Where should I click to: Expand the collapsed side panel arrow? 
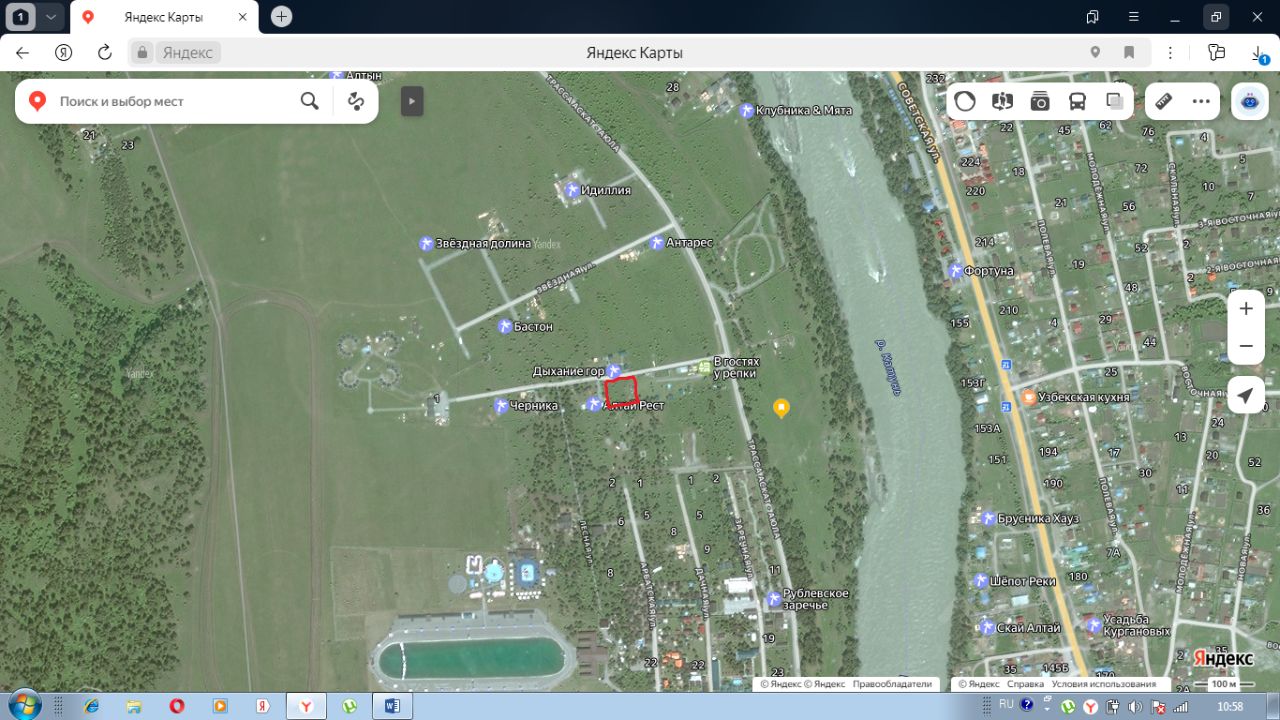tap(412, 101)
